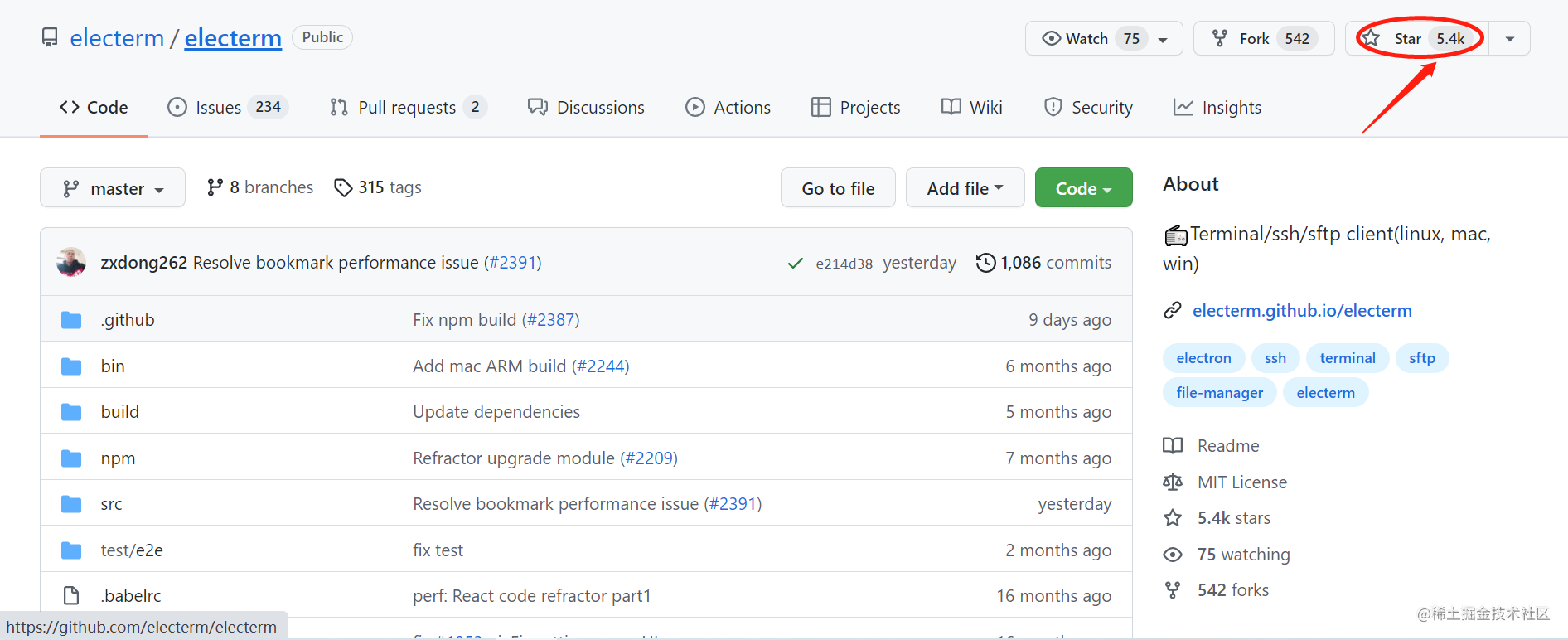The image size is (1568, 640).
Task: Click the repository book icon beside electerm
Action: (x=50, y=38)
